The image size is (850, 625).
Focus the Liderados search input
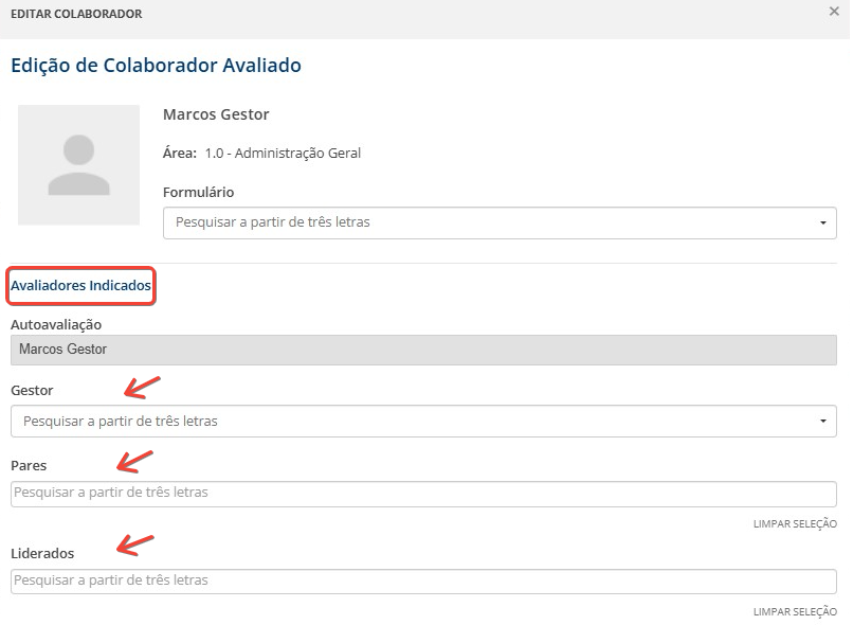[x=423, y=581]
